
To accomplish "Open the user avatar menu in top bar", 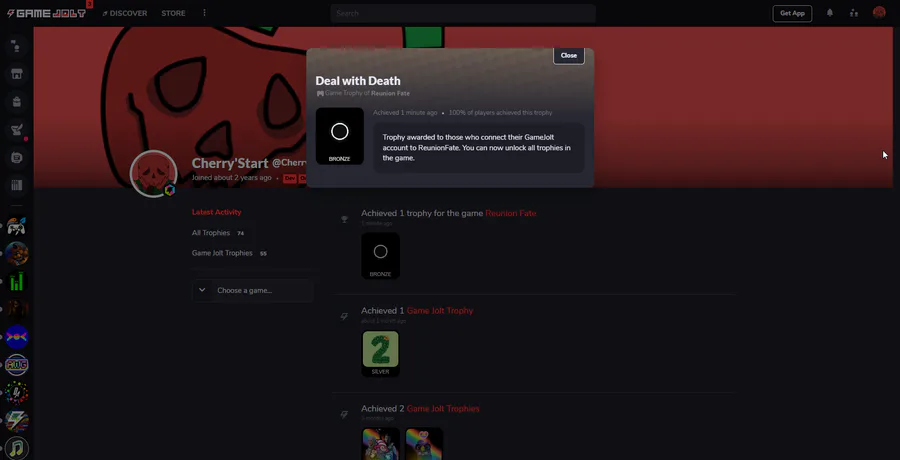I will tap(879, 13).
